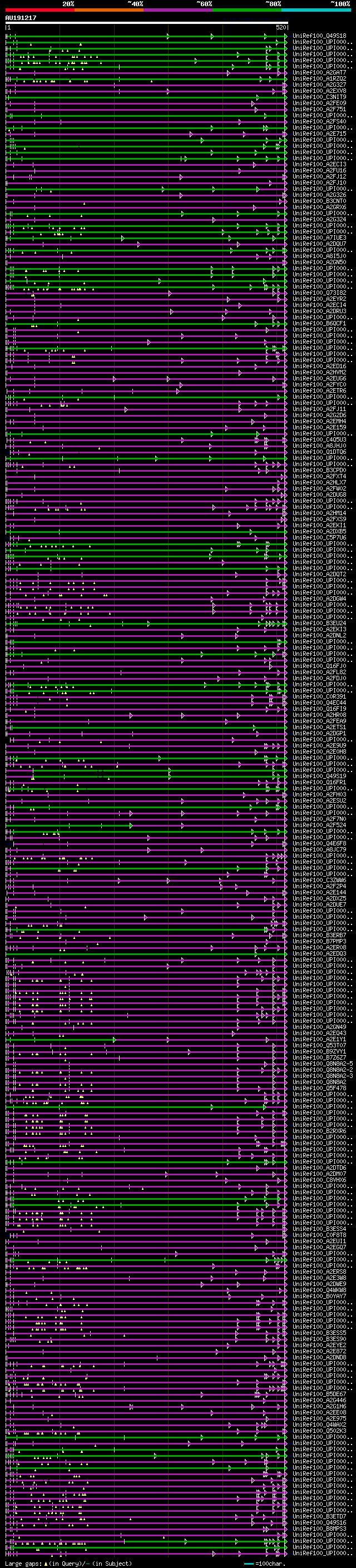Click hit label UniRef100_A2F2P4
Image resolution: width=356 pixels, height=1568 pixels.
(319, 886)
